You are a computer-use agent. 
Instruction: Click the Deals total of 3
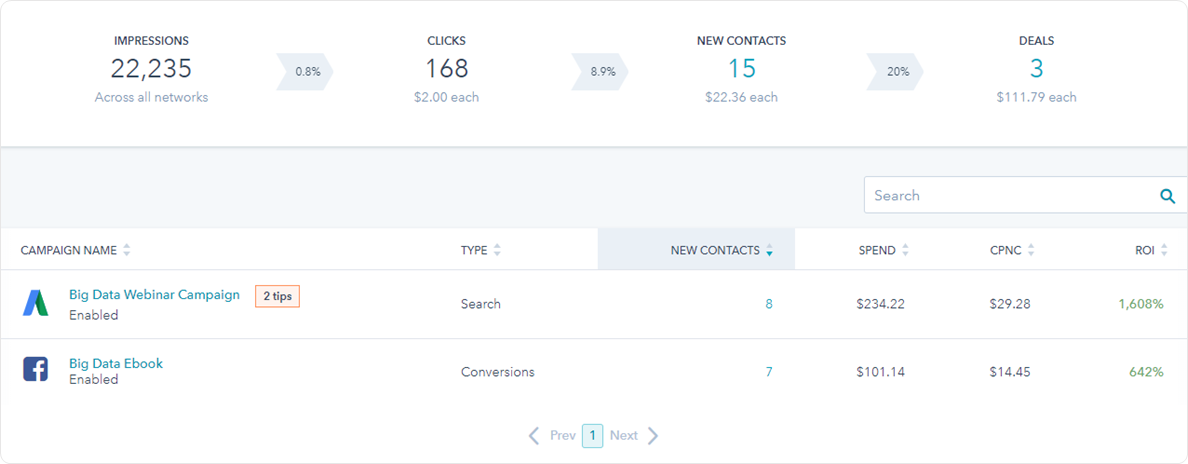click(x=1036, y=69)
